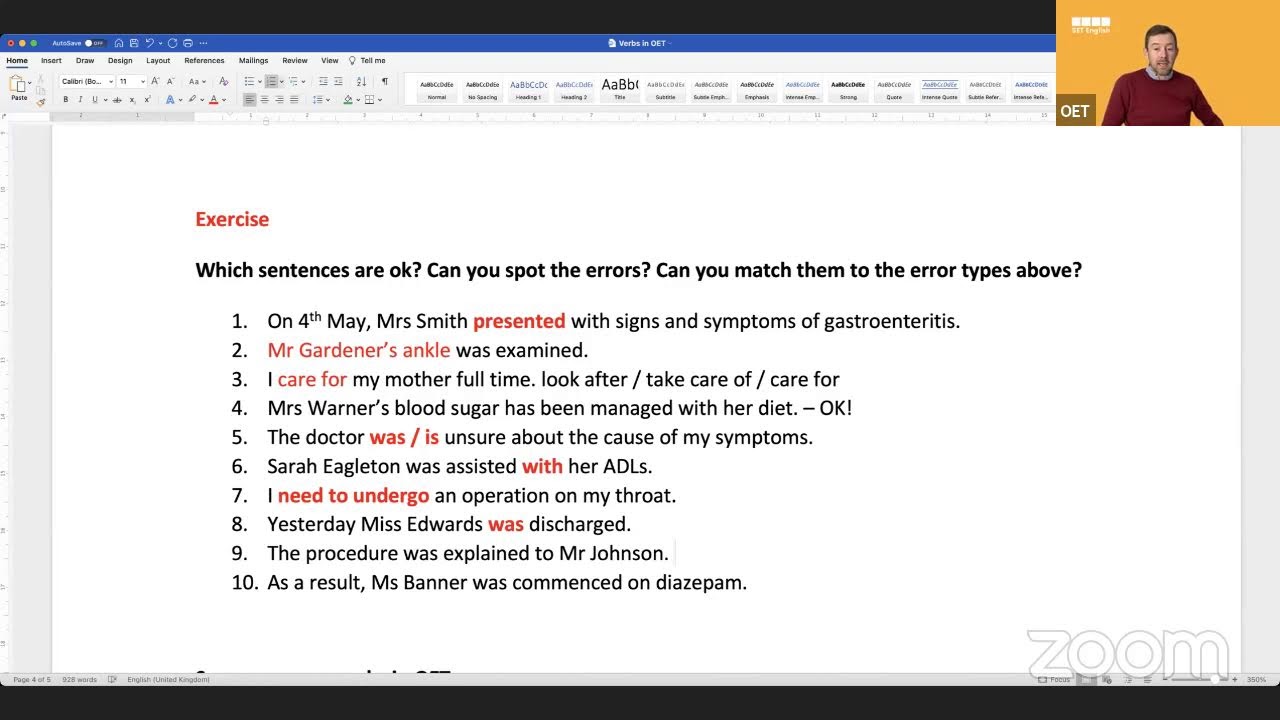
Task: Toggle Italic formatting
Action: click(80, 100)
